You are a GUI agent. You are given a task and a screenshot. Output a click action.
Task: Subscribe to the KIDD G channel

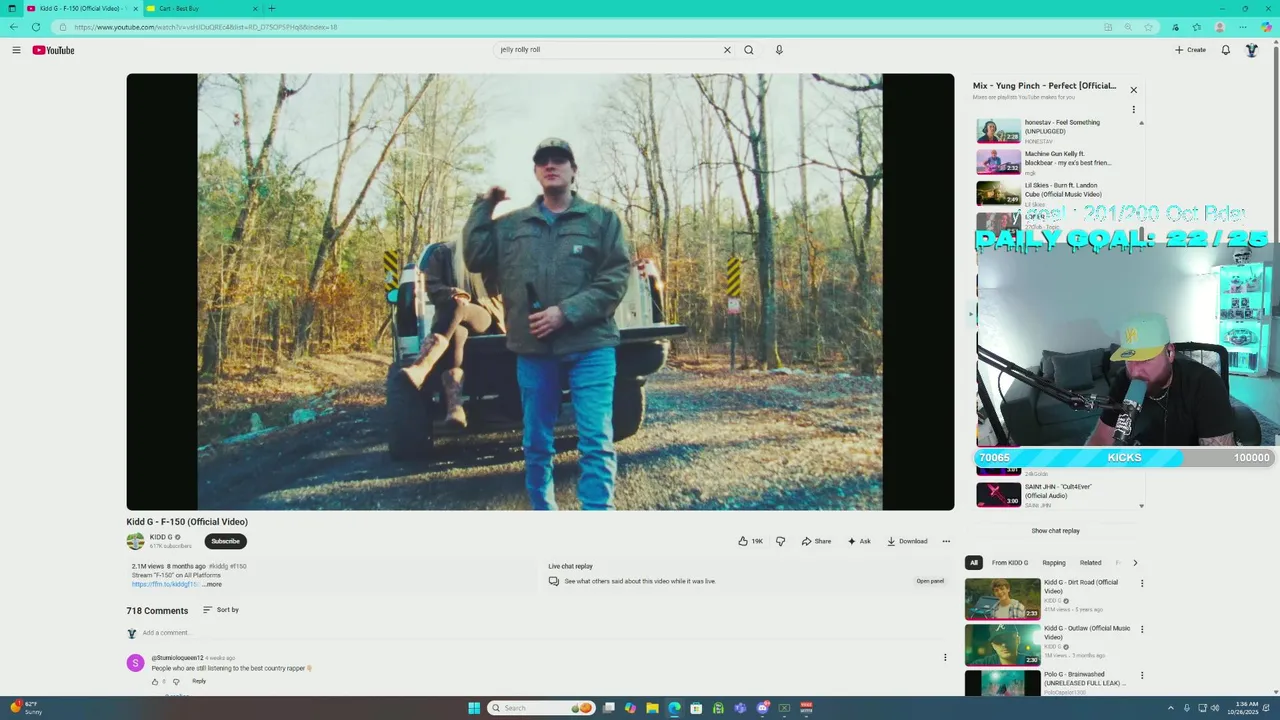(x=225, y=541)
